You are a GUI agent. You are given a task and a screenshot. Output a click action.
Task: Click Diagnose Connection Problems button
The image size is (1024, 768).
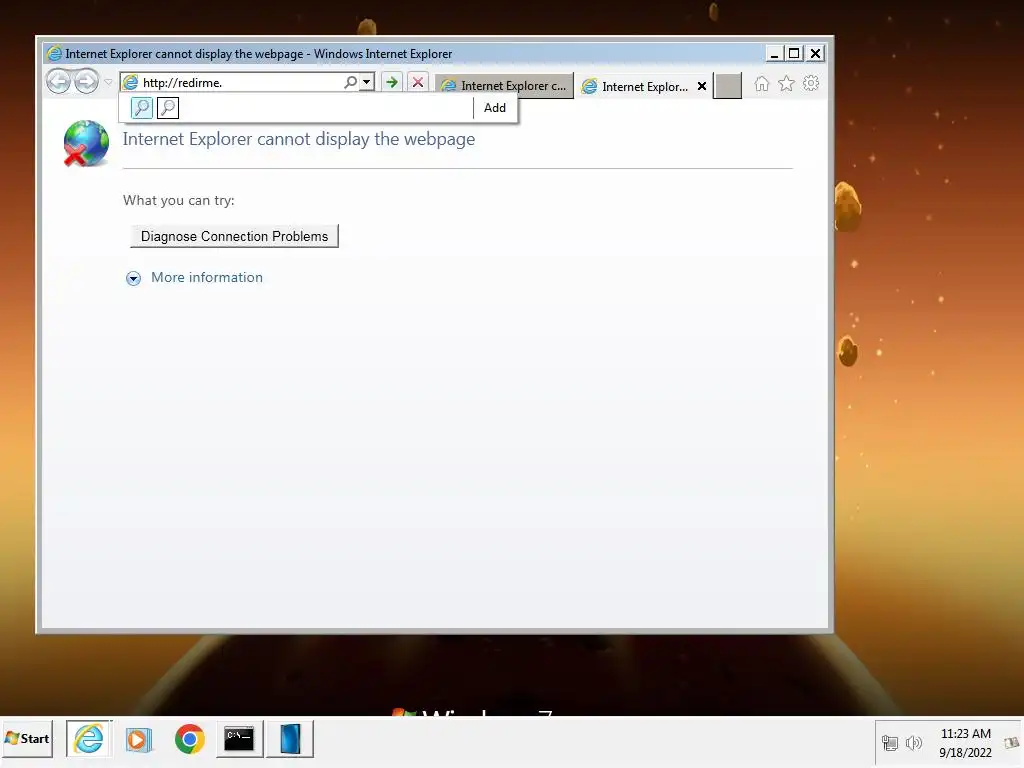tap(234, 236)
